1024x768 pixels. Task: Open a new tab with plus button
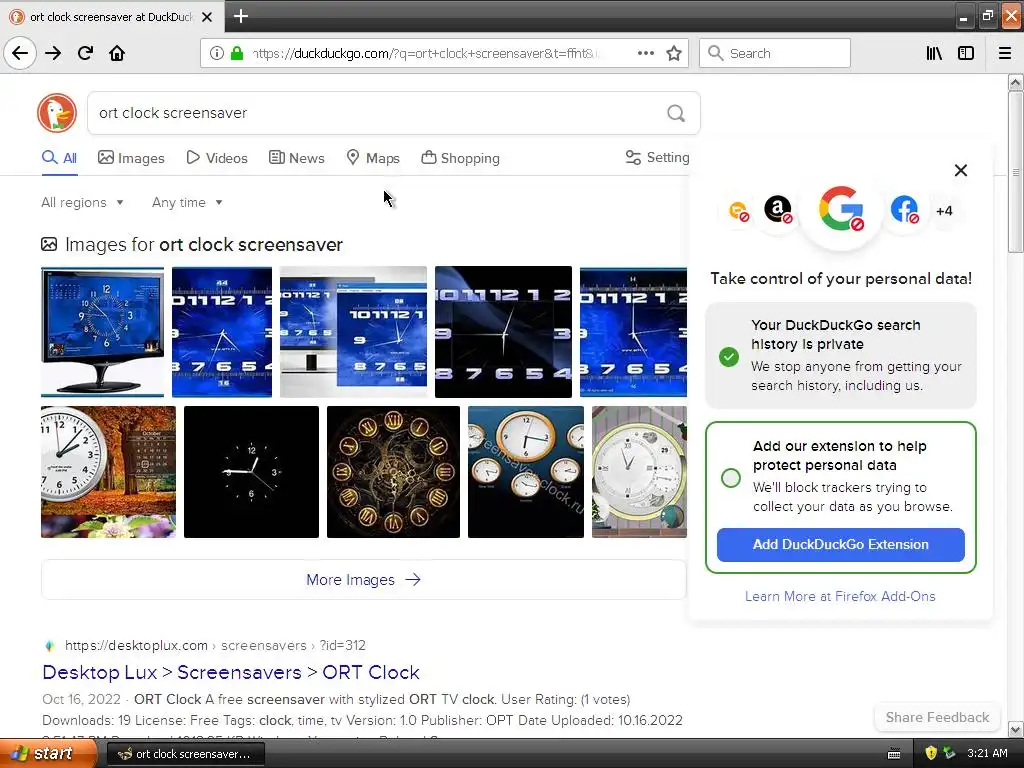point(241,16)
